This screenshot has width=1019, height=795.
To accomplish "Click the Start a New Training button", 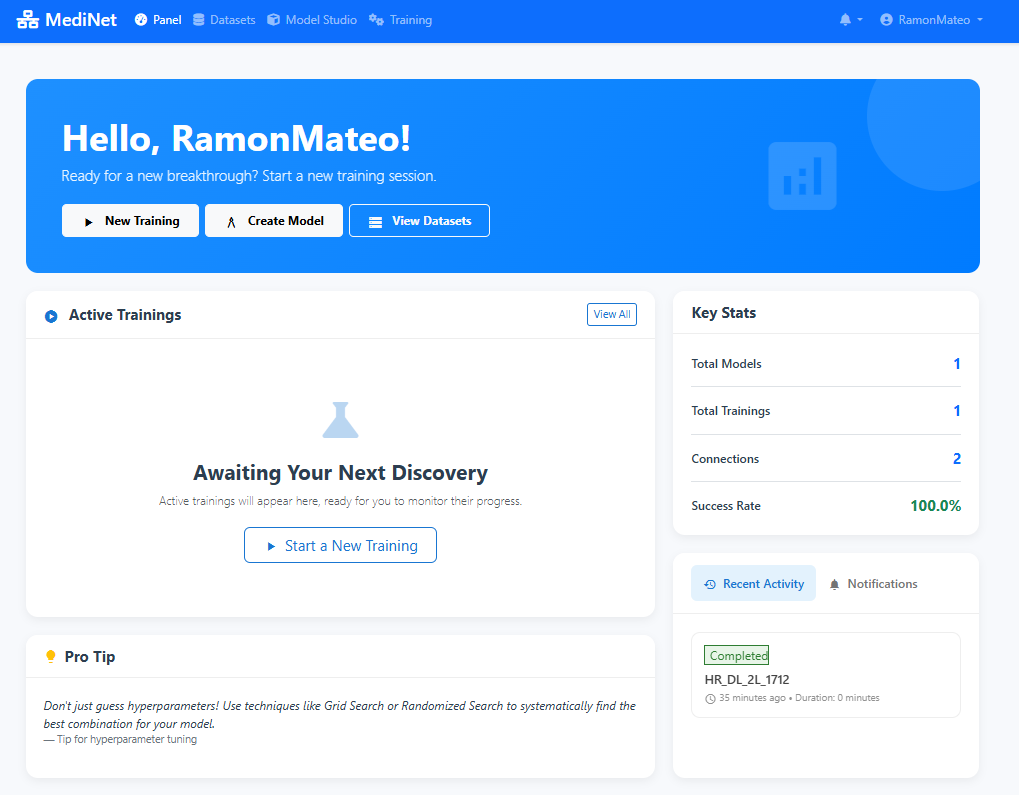I will [340, 546].
